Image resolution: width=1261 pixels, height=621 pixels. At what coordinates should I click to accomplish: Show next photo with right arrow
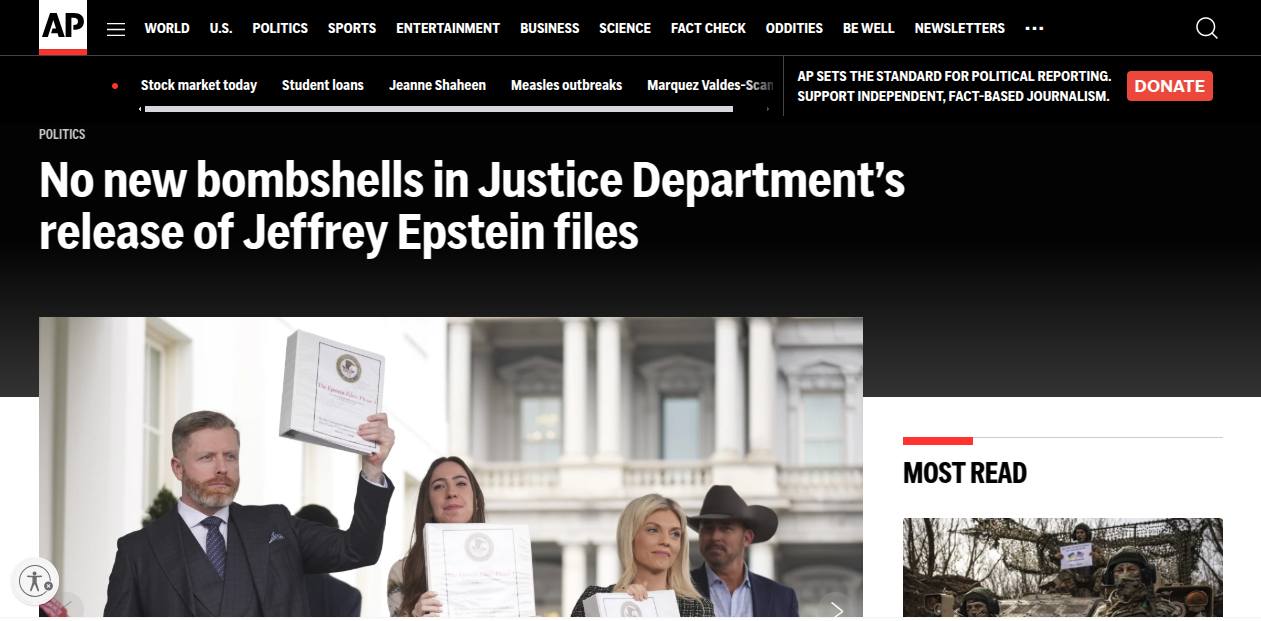(837, 609)
